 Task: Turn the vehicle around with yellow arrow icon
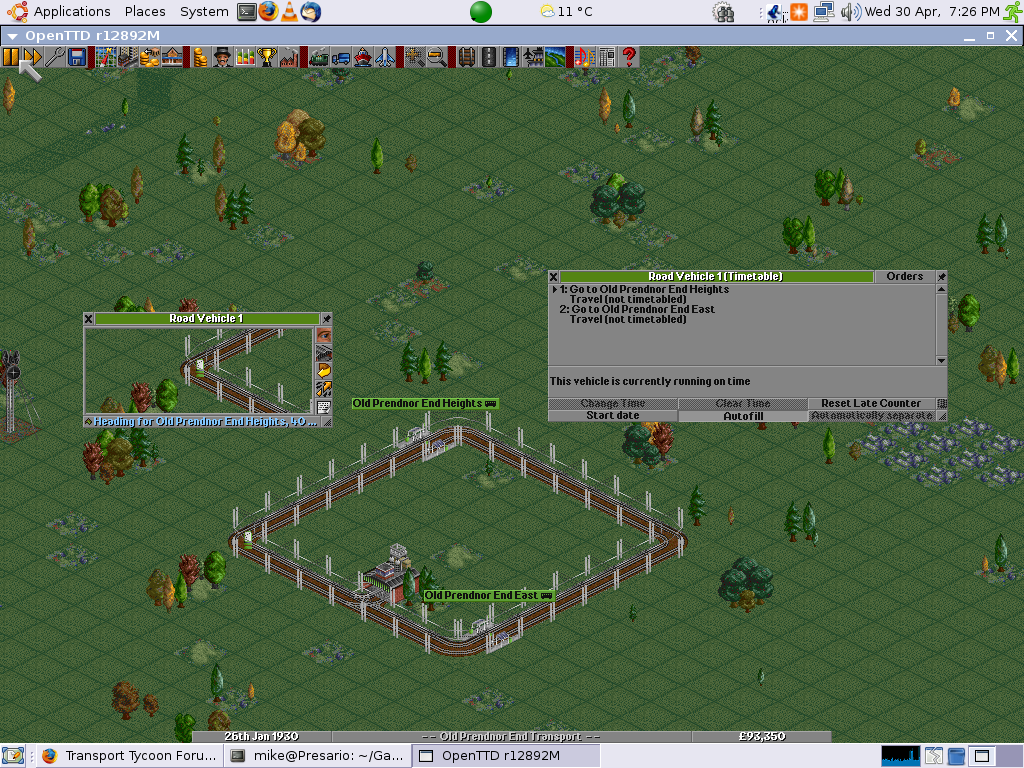(324, 371)
